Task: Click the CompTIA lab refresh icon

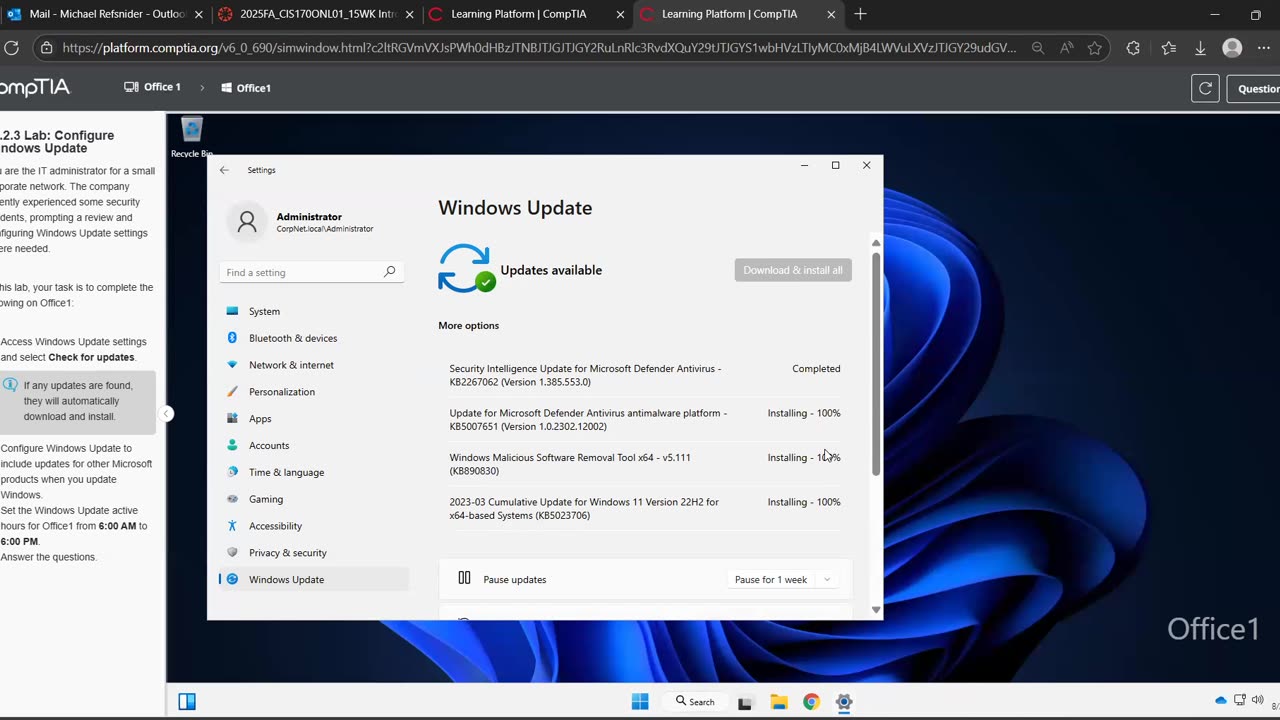Action: point(1205,88)
